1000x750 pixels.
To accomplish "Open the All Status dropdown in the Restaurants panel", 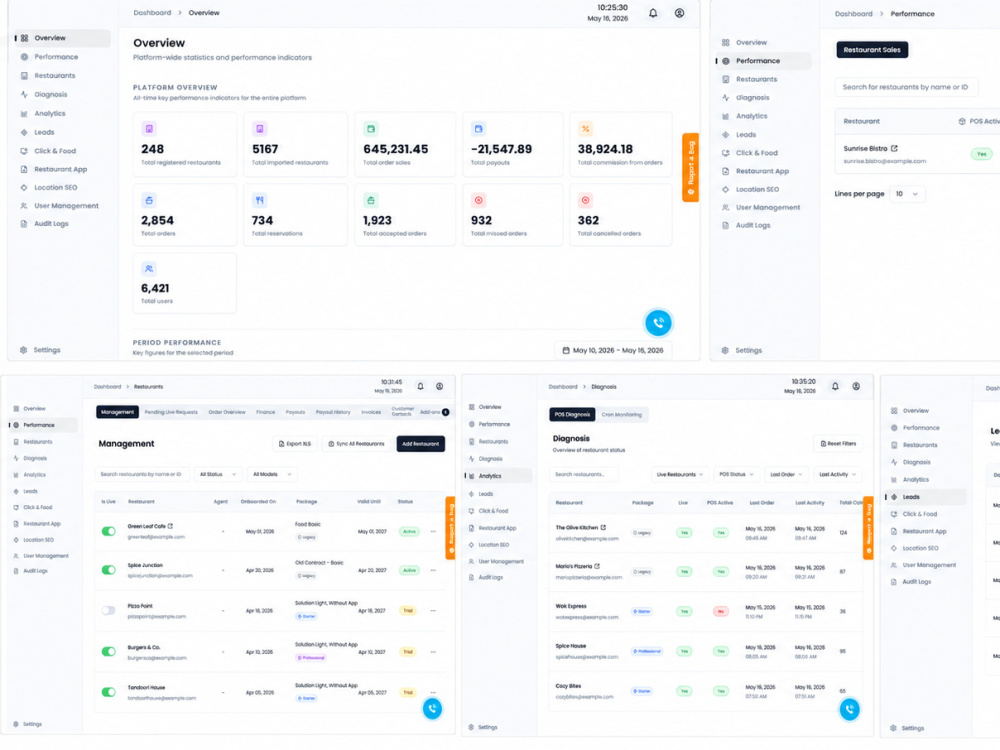I will (x=217, y=474).
